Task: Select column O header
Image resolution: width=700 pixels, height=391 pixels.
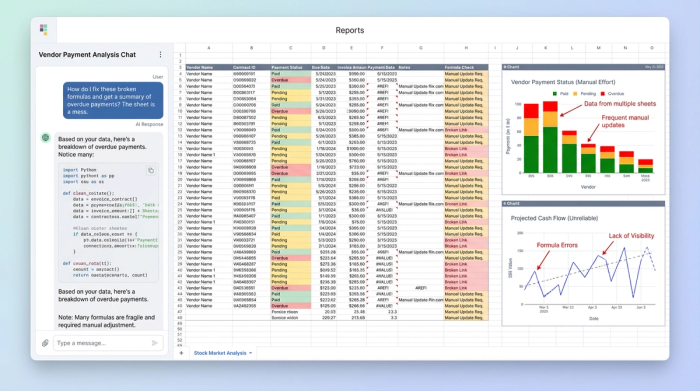Action: 652,48
